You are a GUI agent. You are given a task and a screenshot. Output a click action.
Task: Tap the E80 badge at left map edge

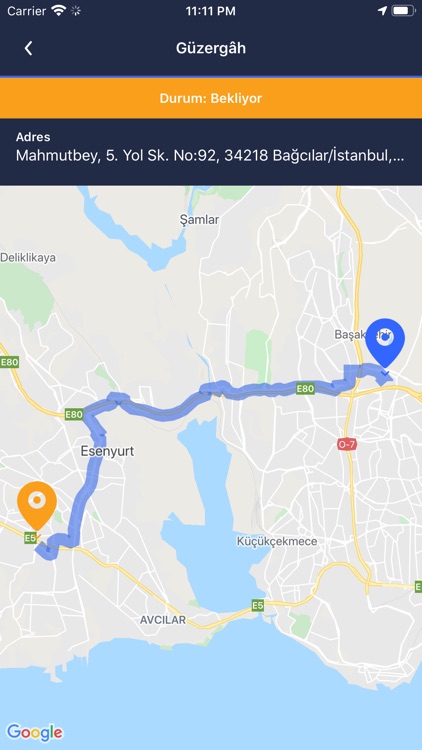tap(9, 362)
